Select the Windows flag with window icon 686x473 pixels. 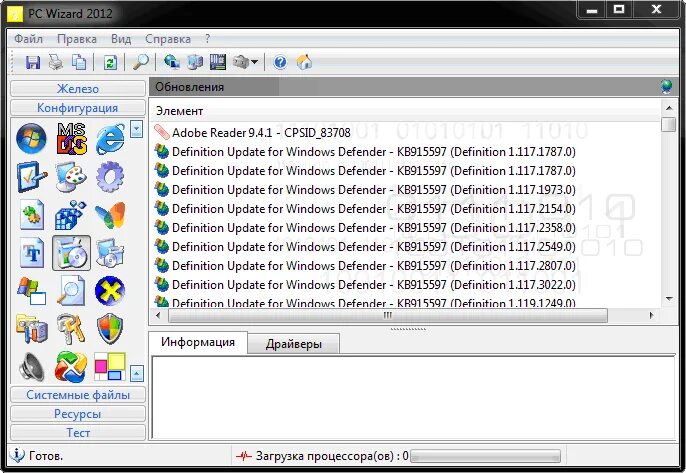click(31, 291)
